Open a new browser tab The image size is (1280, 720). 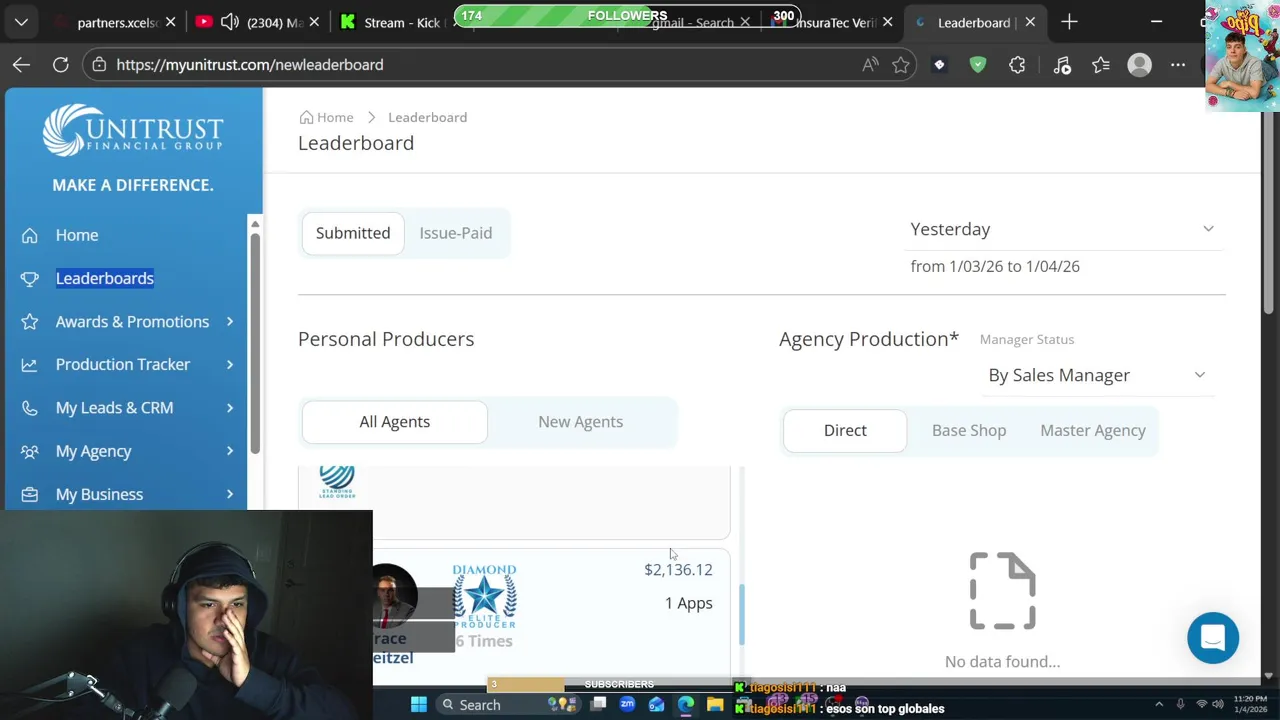tap(1069, 22)
